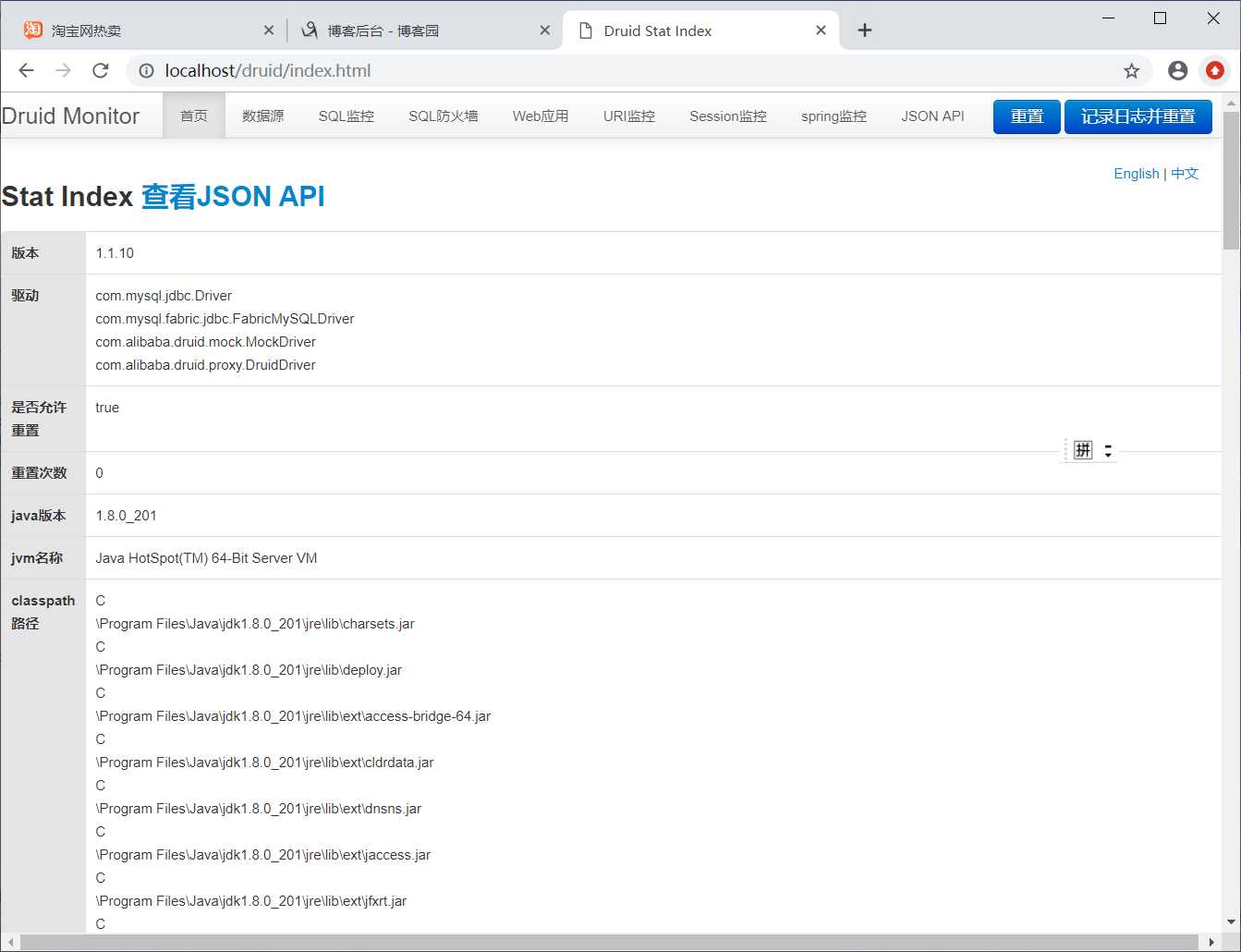The image size is (1241, 952).
Task: Switch language to English
Action: coord(1137,174)
